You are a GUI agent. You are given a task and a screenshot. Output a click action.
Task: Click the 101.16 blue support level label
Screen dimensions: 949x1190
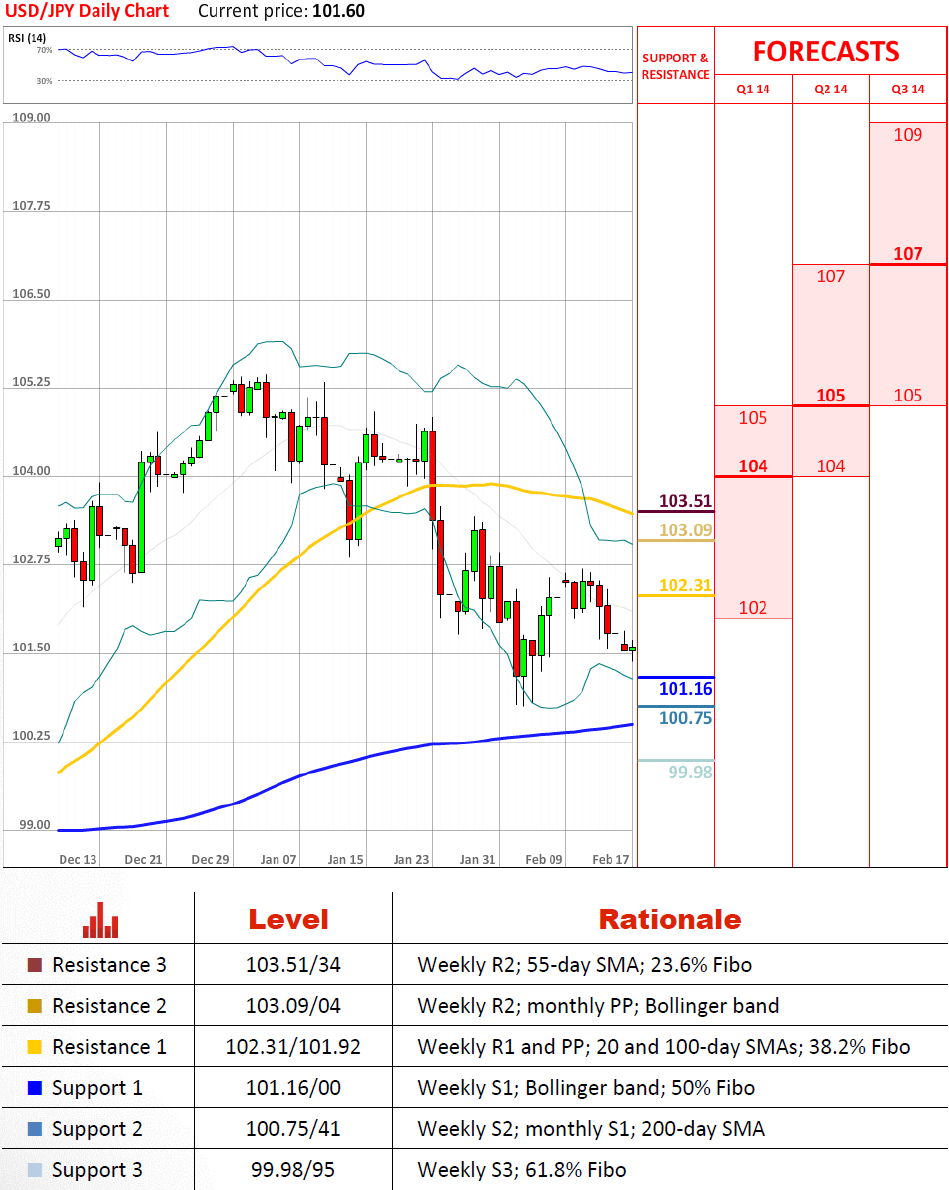pos(685,689)
